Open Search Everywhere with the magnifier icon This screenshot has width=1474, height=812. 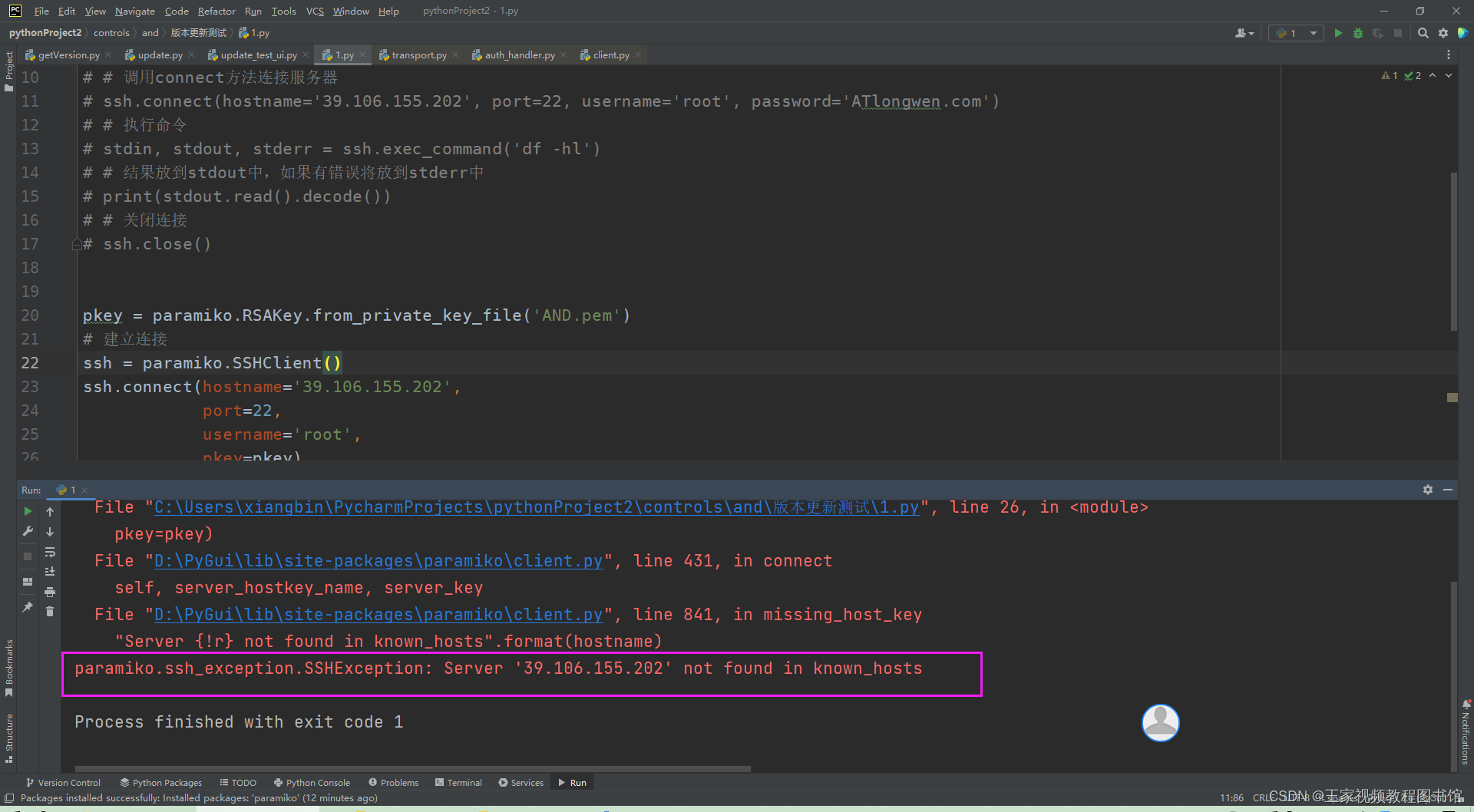tap(1423, 33)
